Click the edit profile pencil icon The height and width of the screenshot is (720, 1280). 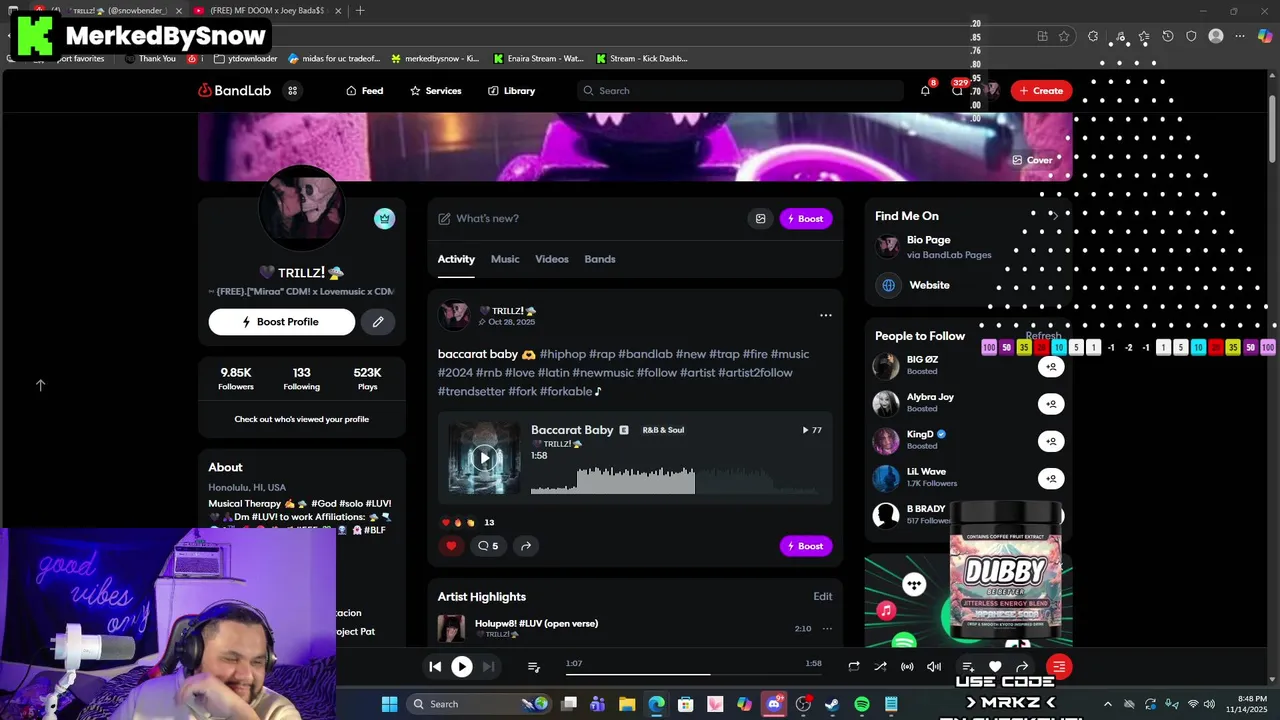point(378,322)
